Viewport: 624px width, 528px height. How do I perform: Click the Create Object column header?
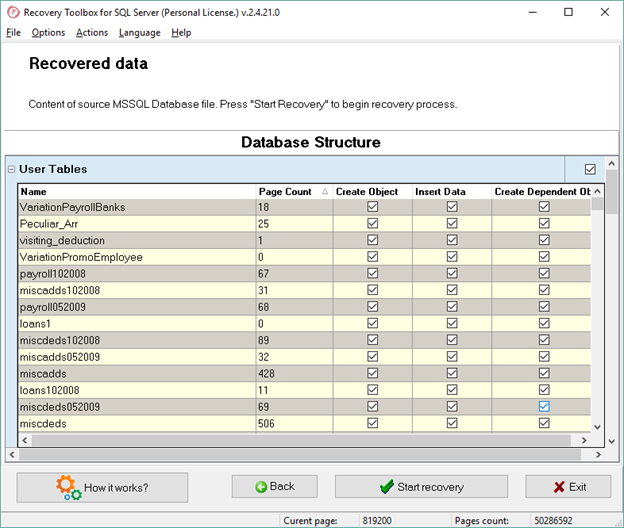click(x=372, y=192)
